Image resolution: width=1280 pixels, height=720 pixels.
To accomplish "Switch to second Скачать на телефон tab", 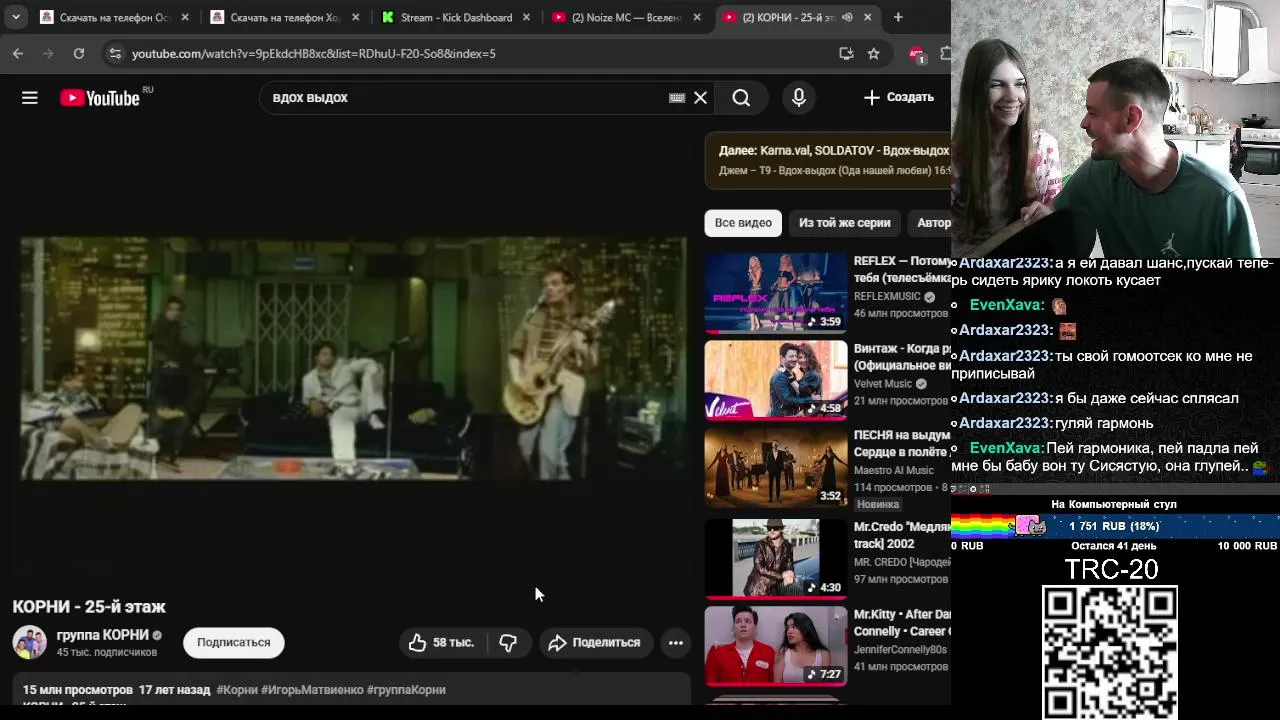I will pyautogui.click(x=285, y=17).
